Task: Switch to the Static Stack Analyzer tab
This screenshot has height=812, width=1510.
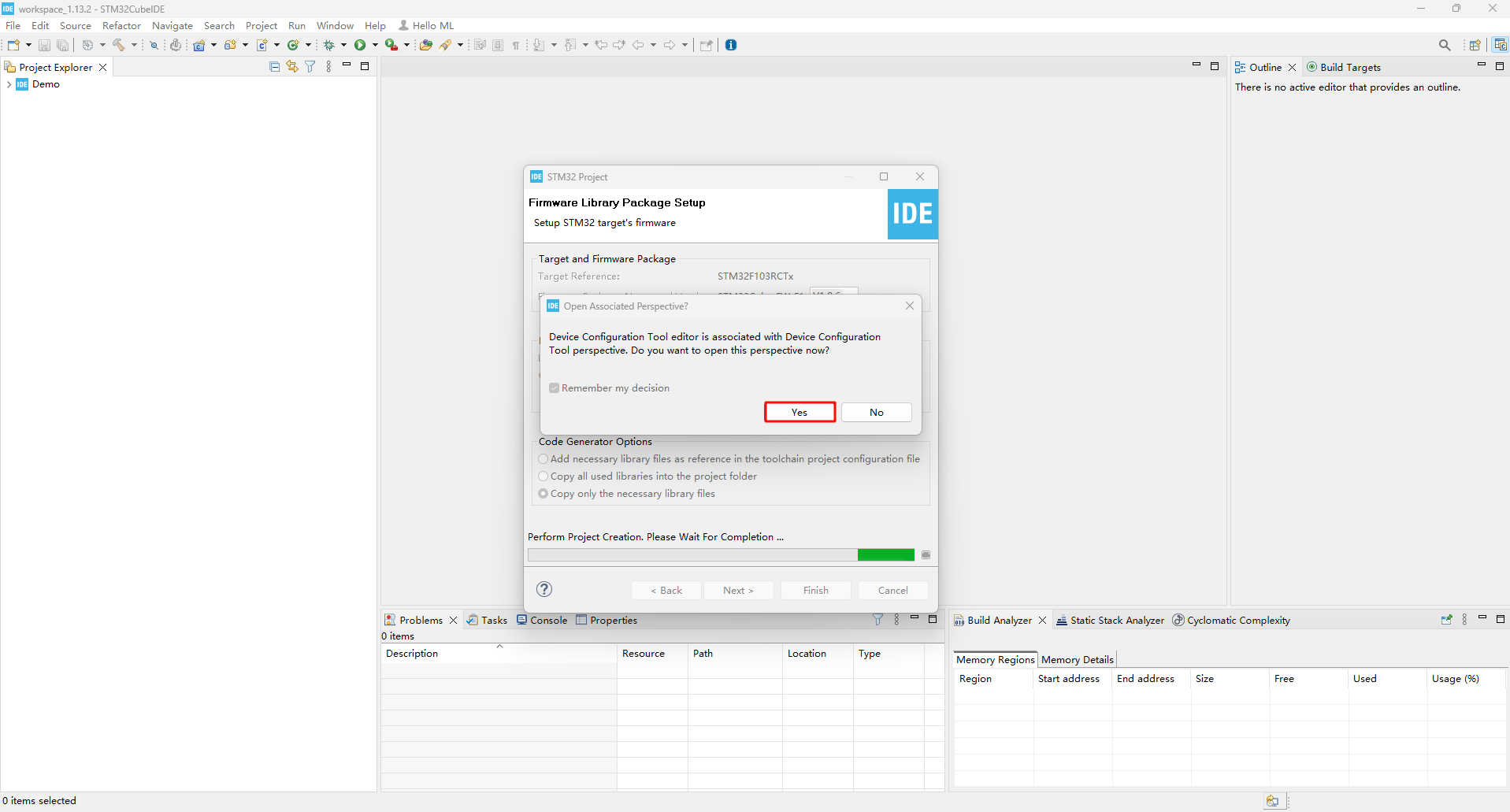Action: [x=1110, y=620]
